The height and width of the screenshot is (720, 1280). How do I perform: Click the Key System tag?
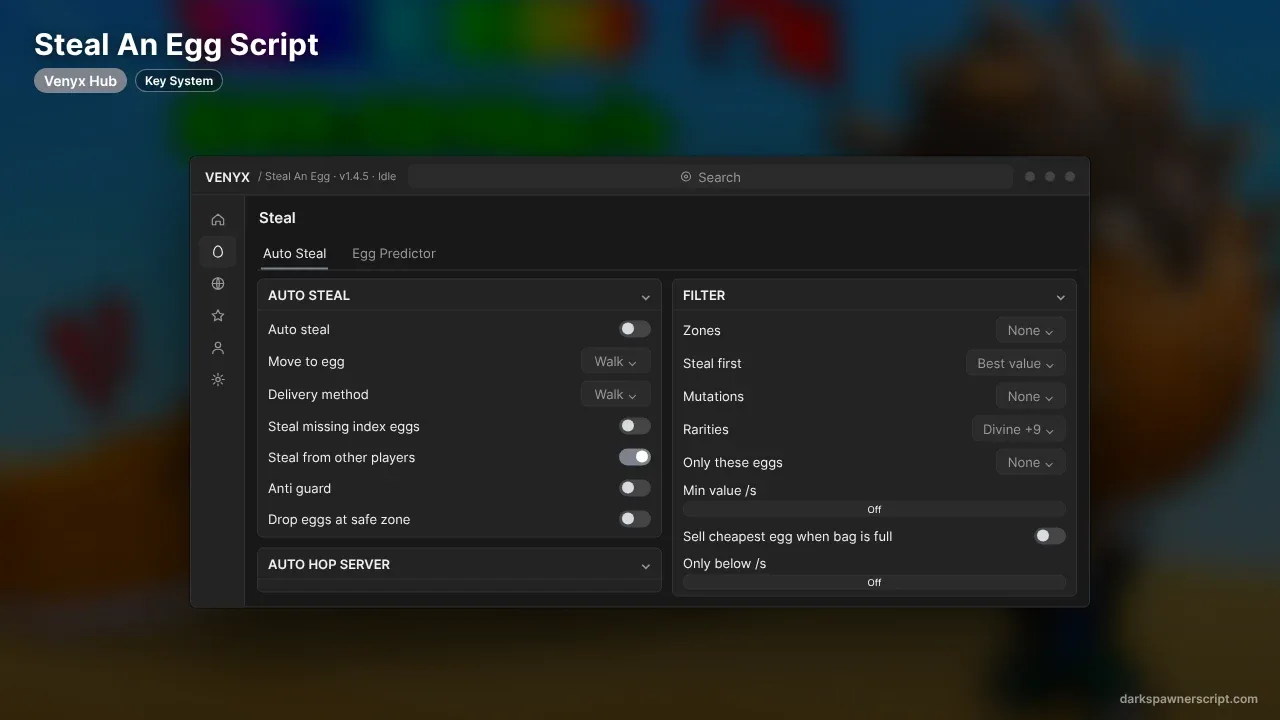click(x=179, y=81)
